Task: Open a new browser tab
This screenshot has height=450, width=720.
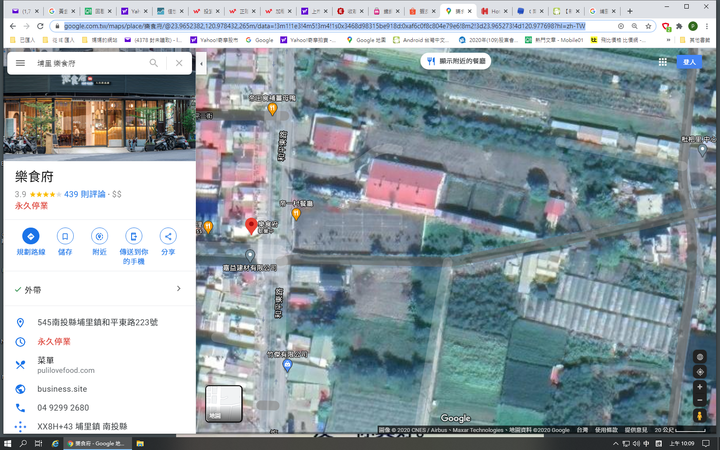Action: point(630,11)
